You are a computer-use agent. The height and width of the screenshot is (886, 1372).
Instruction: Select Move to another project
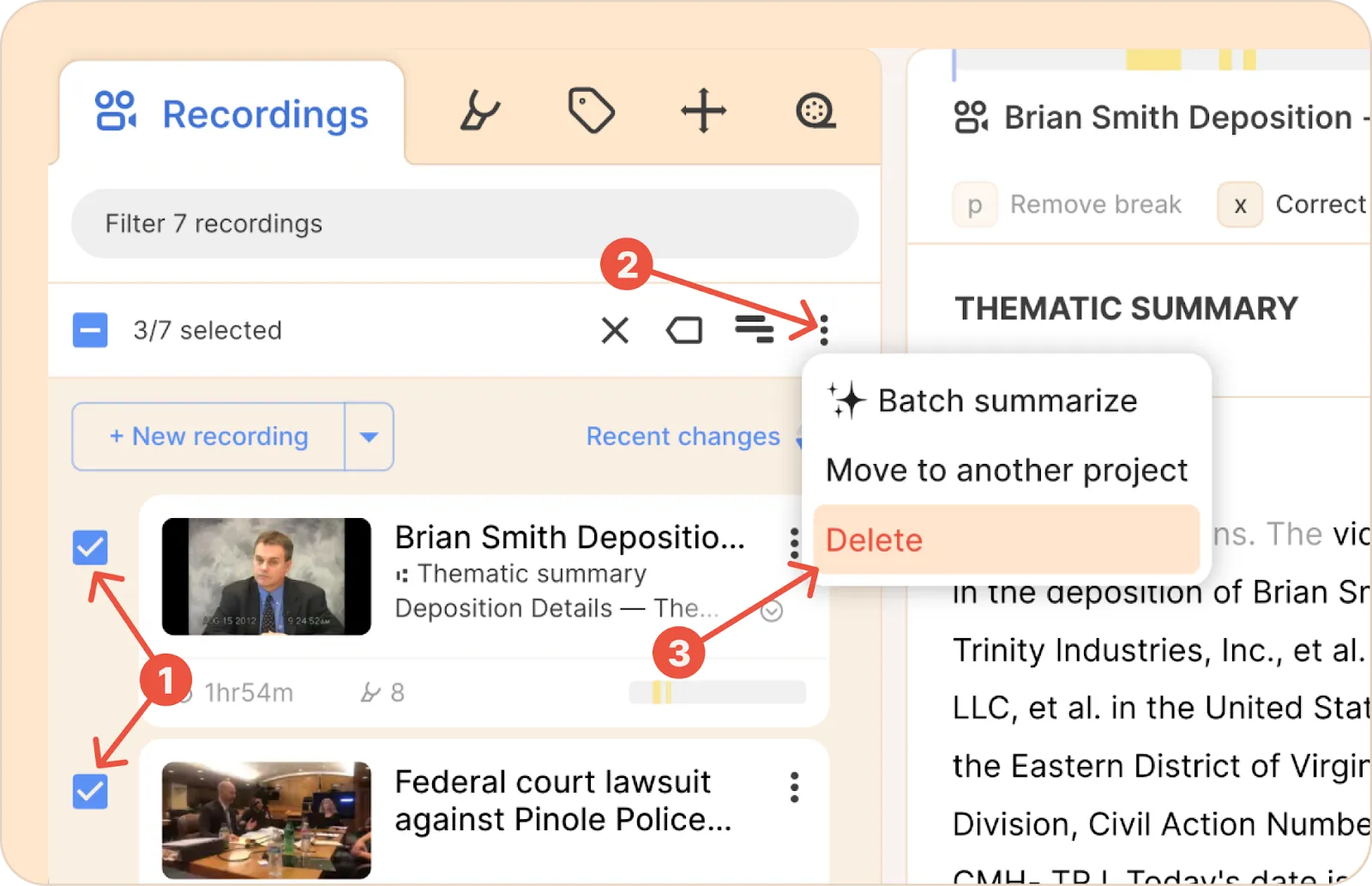coord(1007,470)
